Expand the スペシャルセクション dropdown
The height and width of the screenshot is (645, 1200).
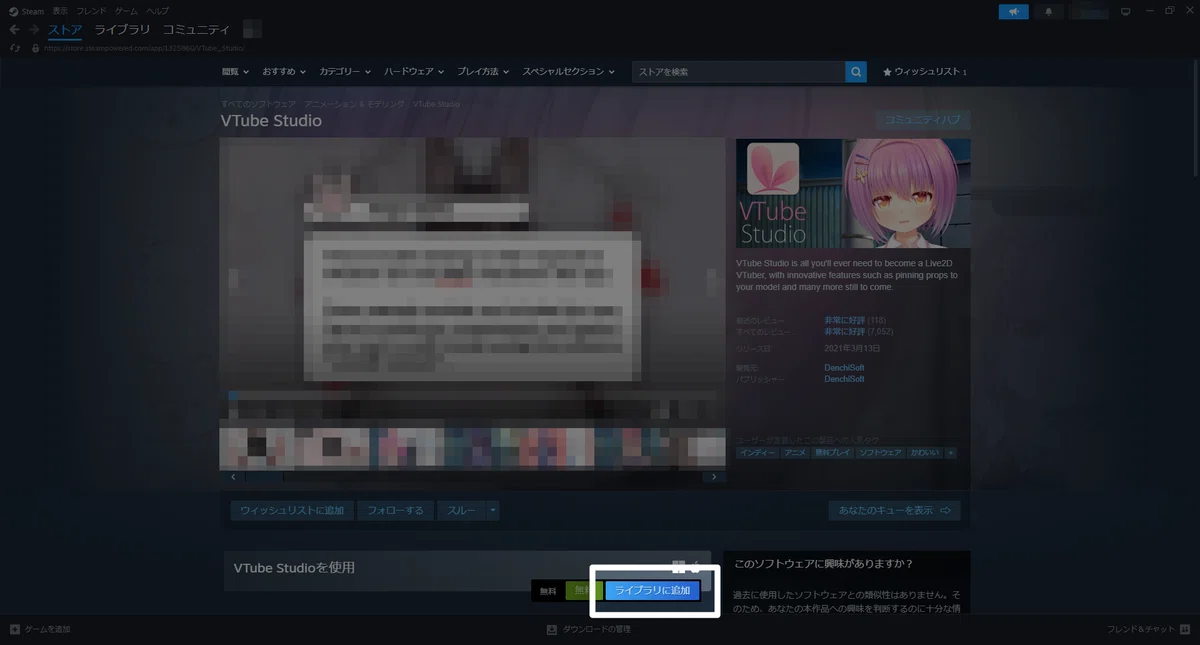click(569, 72)
